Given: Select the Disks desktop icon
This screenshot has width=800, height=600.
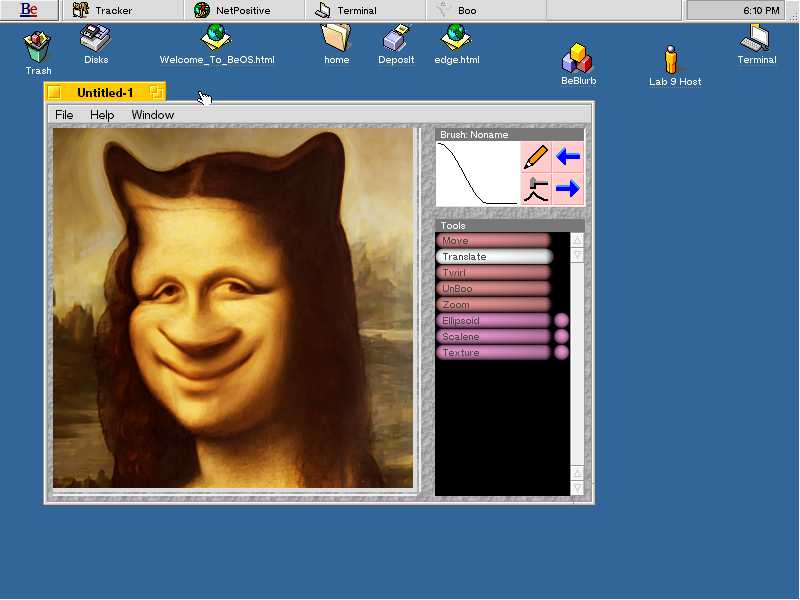Looking at the screenshot, I should pos(96,45).
